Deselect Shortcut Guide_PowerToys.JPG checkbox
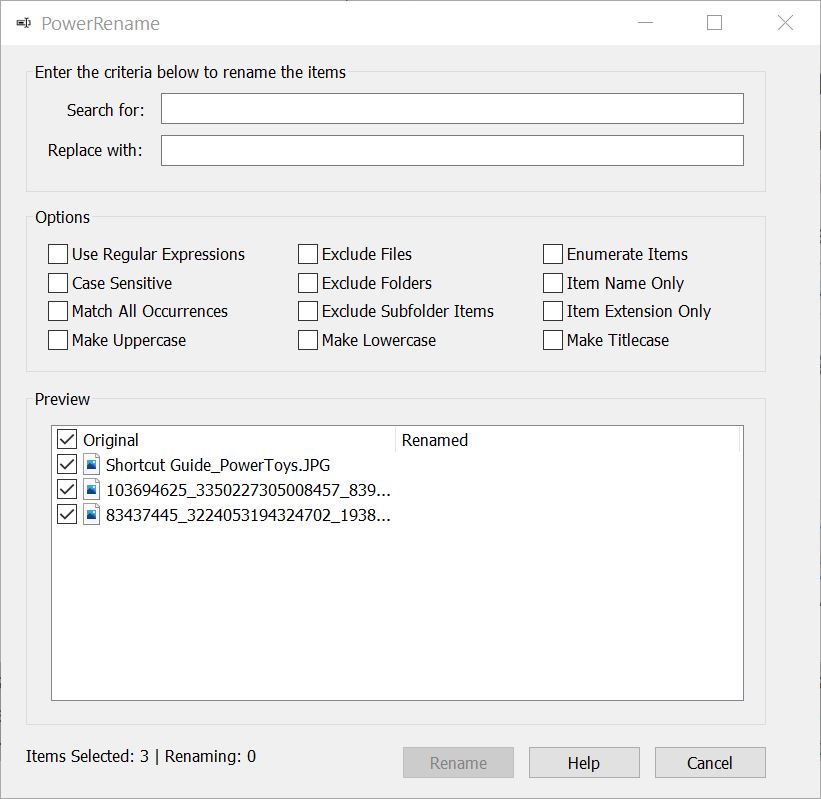821x799 pixels. tap(67, 464)
